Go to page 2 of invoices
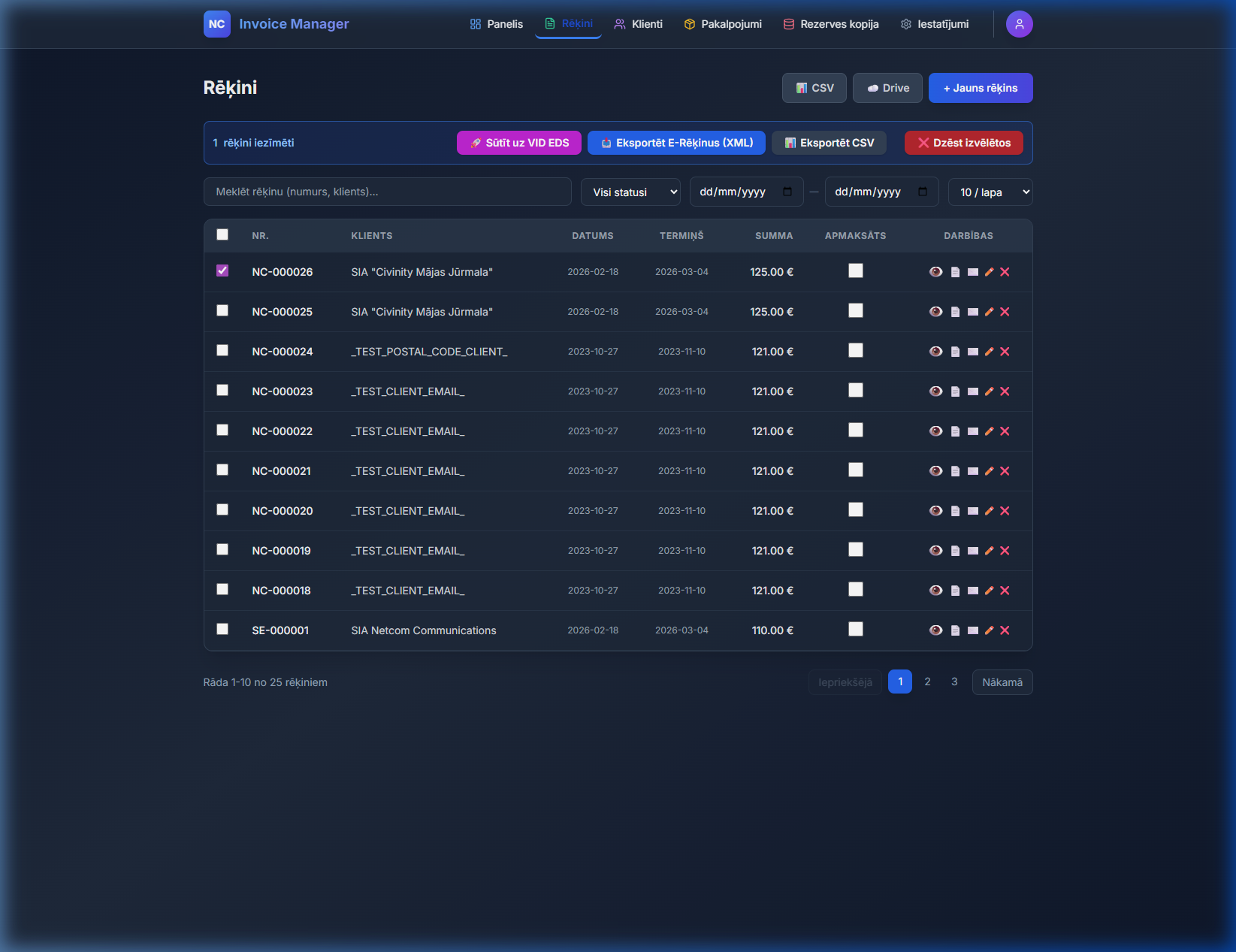Screen dimensions: 1236x952 (x=927, y=682)
